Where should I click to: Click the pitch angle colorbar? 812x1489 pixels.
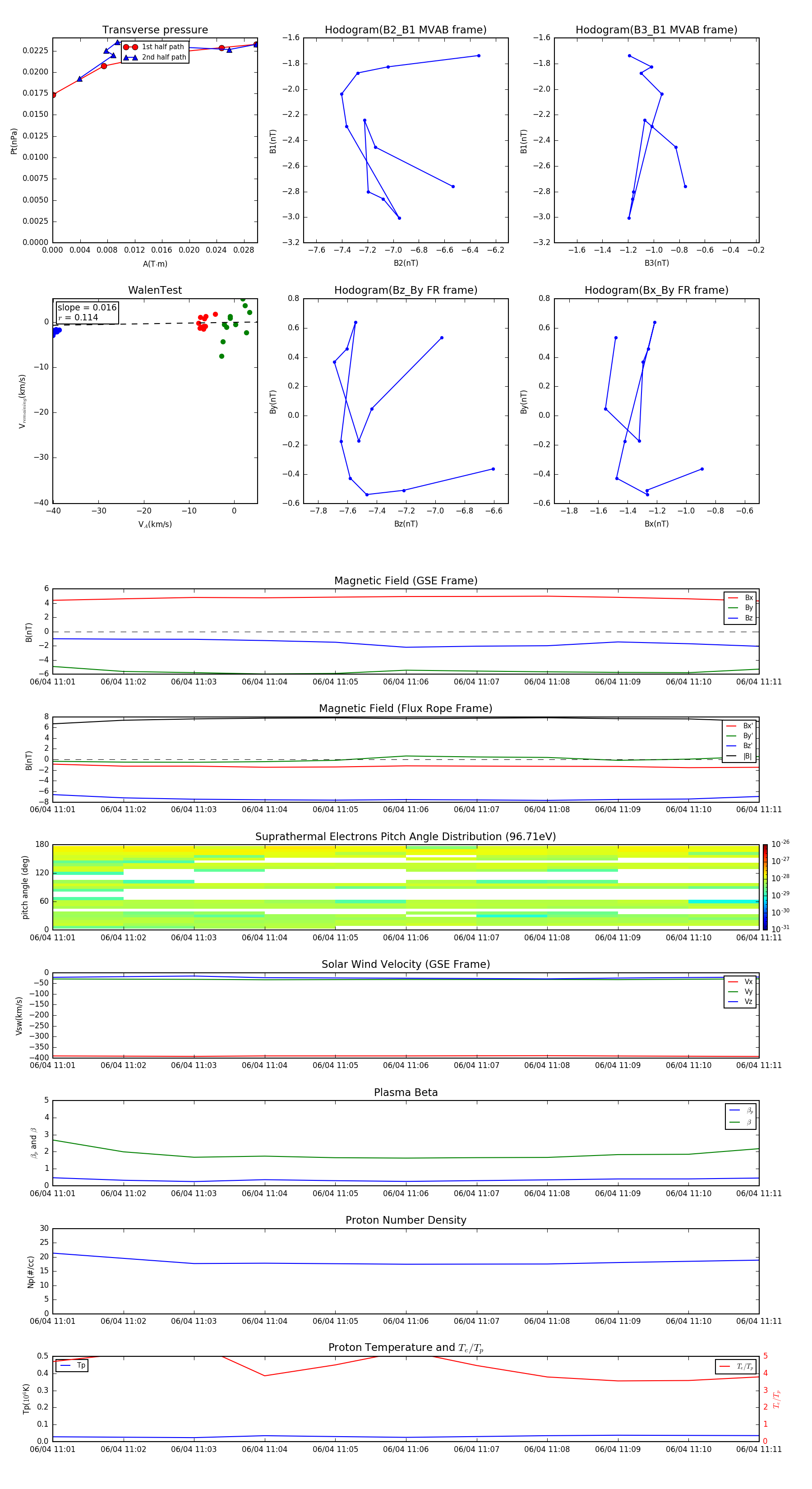pos(765,887)
